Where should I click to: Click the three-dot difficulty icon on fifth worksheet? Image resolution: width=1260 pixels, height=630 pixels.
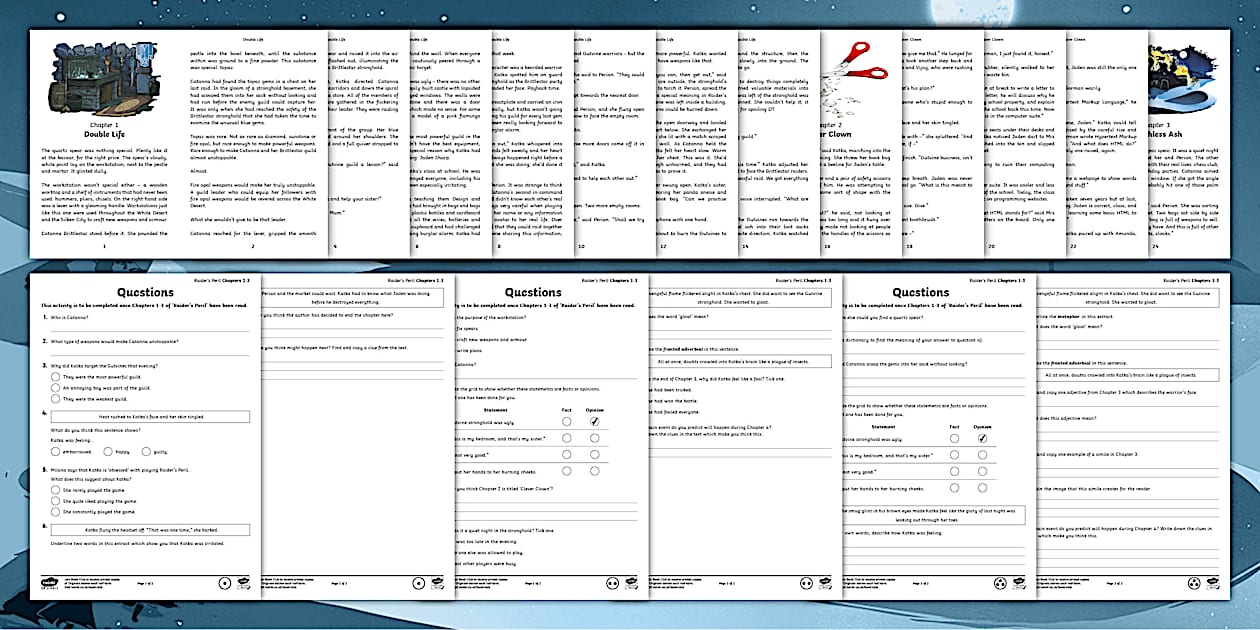1000,582
